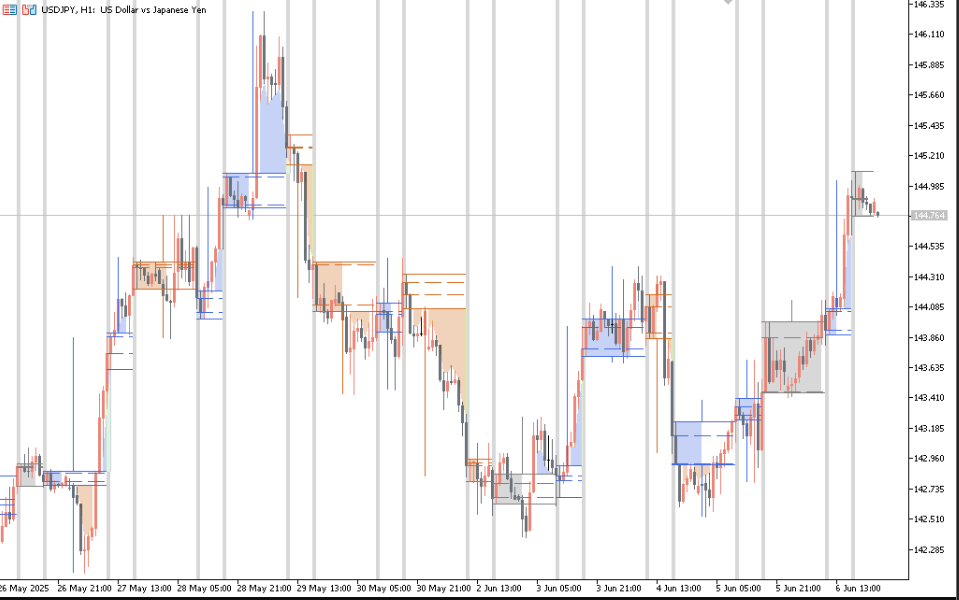Screen dimensions: 959x600
Task: Select the 3 Jun 05:00 time label
Action: [560, 588]
